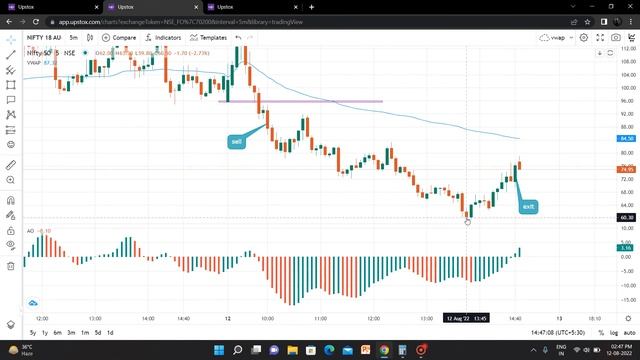This screenshot has height=360, width=640.
Task: Open the vwap layout cloud menu
Action: click(x=556, y=38)
